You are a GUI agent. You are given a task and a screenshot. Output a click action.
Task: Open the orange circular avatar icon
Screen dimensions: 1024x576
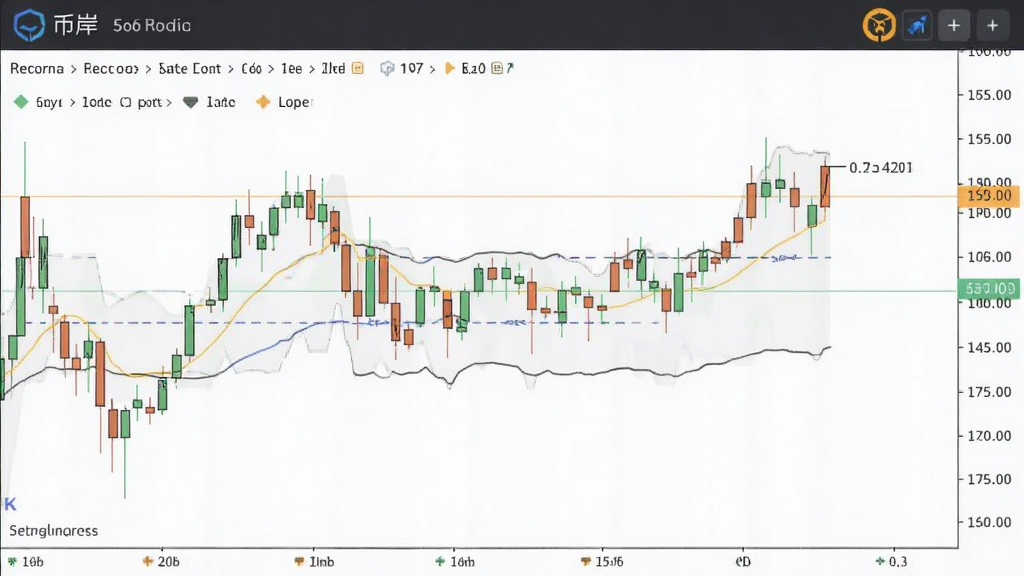879,25
